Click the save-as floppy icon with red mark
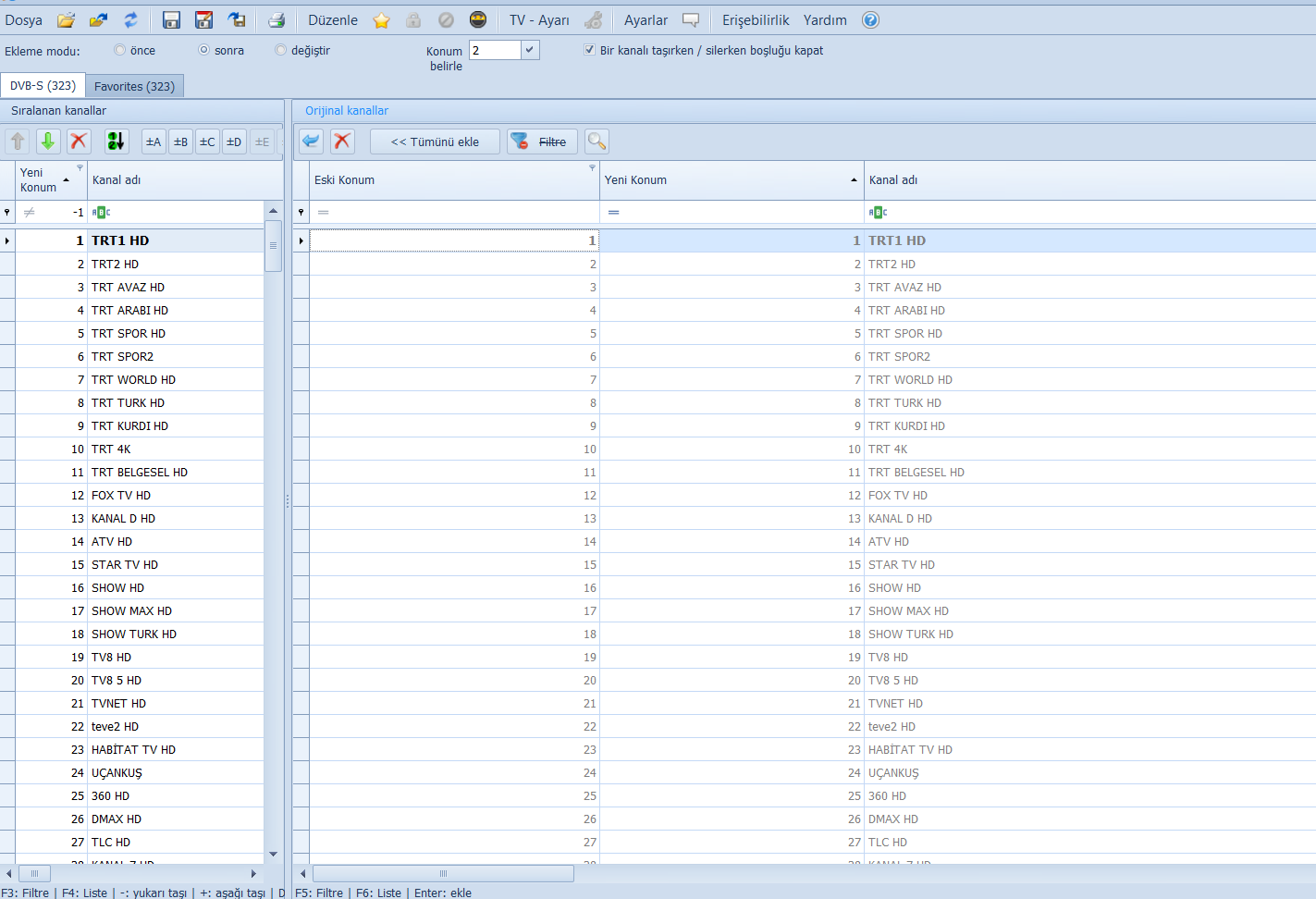This screenshot has height=899, width=1316. (x=204, y=20)
